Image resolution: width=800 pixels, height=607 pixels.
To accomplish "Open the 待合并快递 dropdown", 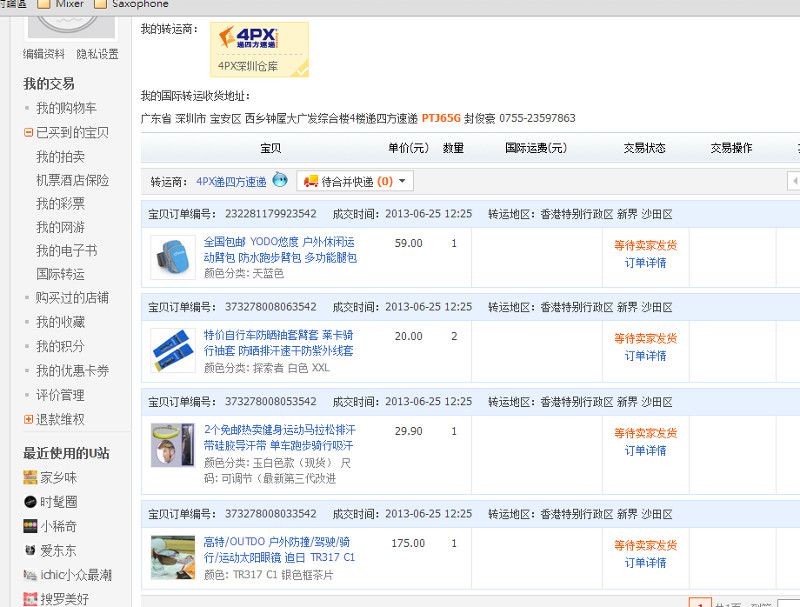I will click(x=355, y=181).
